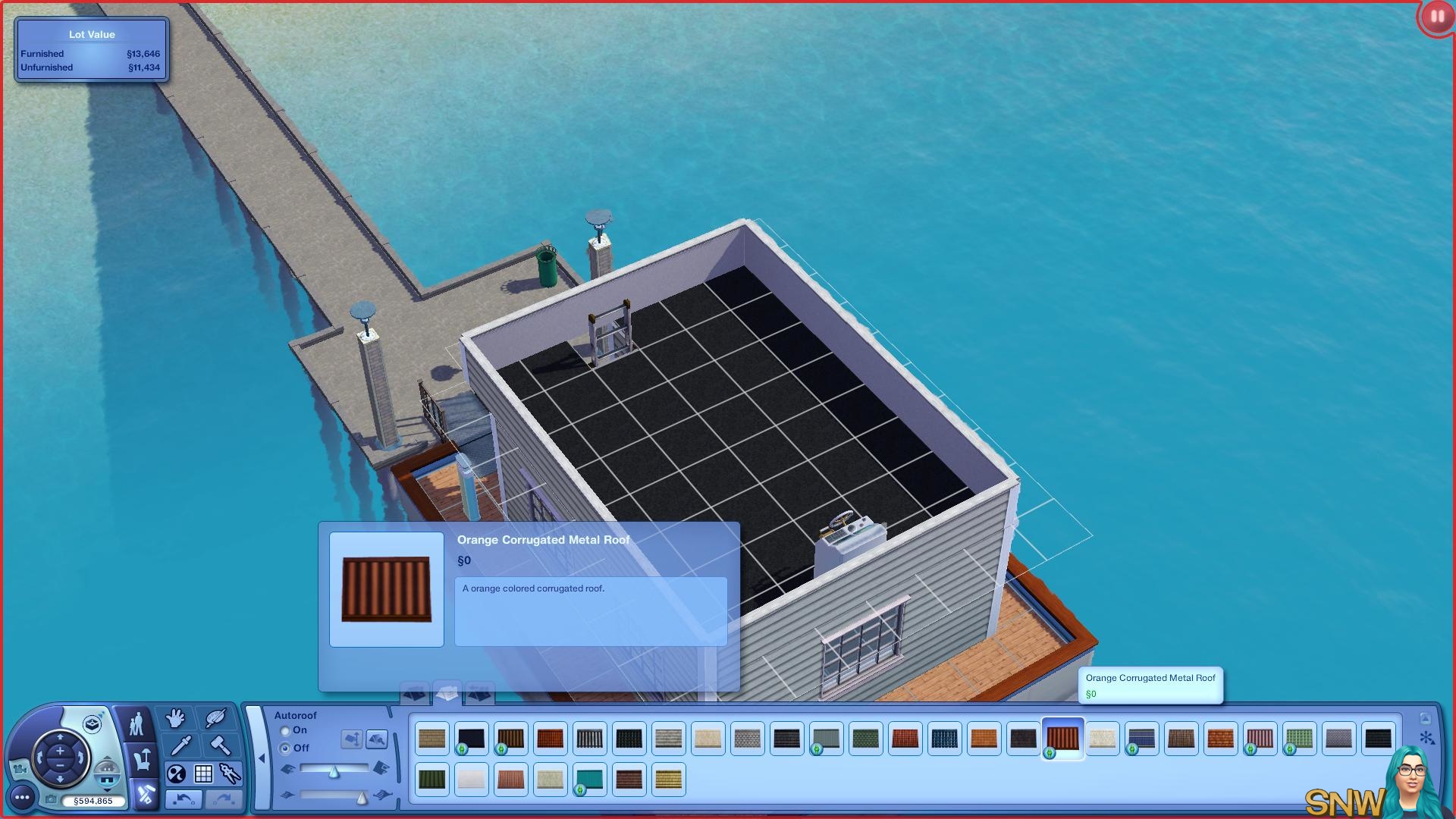Pick the brown corrugated roof swatch
This screenshot has height=819, width=1456.
(511, 739)
